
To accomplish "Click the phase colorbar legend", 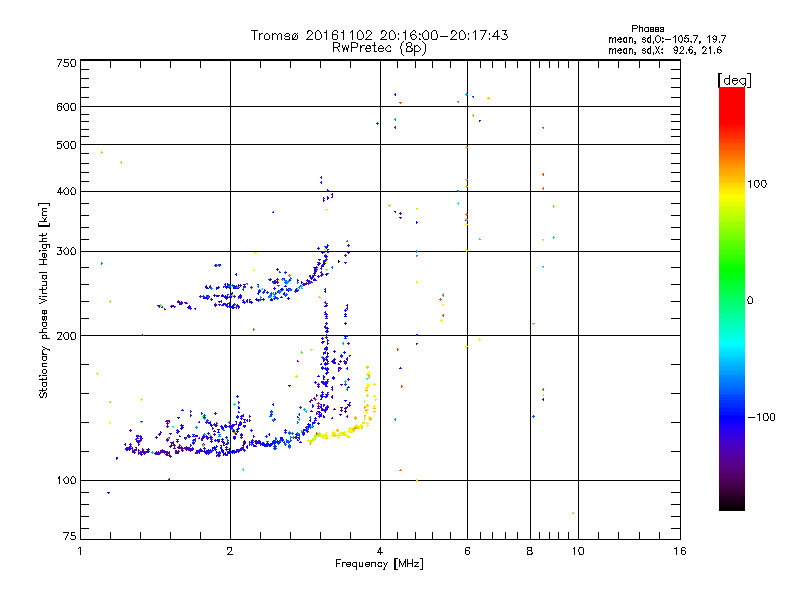I will pyautogui.click(x=732, y=298).
